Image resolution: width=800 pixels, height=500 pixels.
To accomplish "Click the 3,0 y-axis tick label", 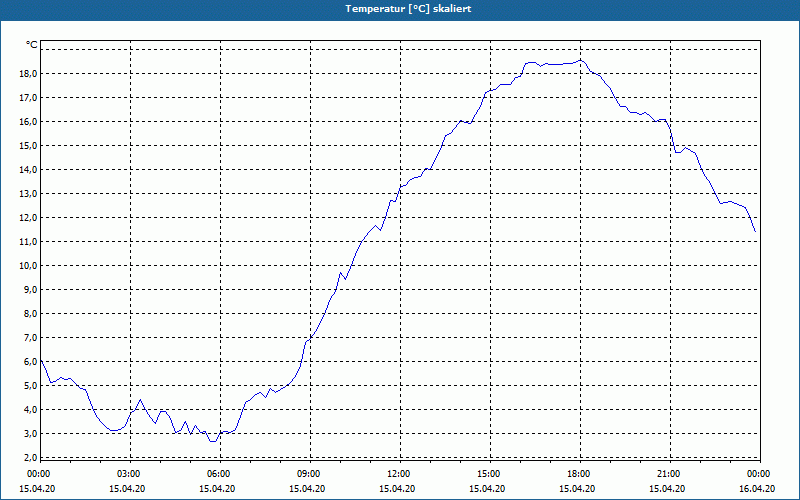I will 31,433.
